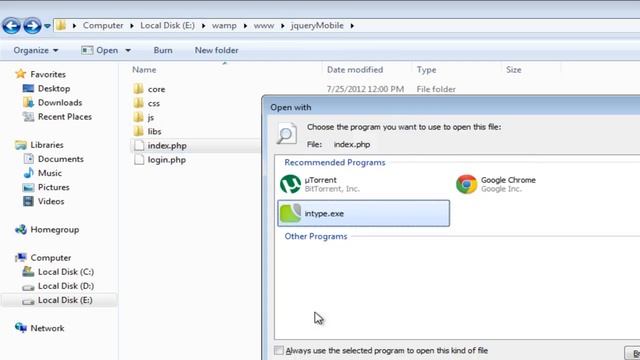Click the Open toolbar button

click(100, 50)
